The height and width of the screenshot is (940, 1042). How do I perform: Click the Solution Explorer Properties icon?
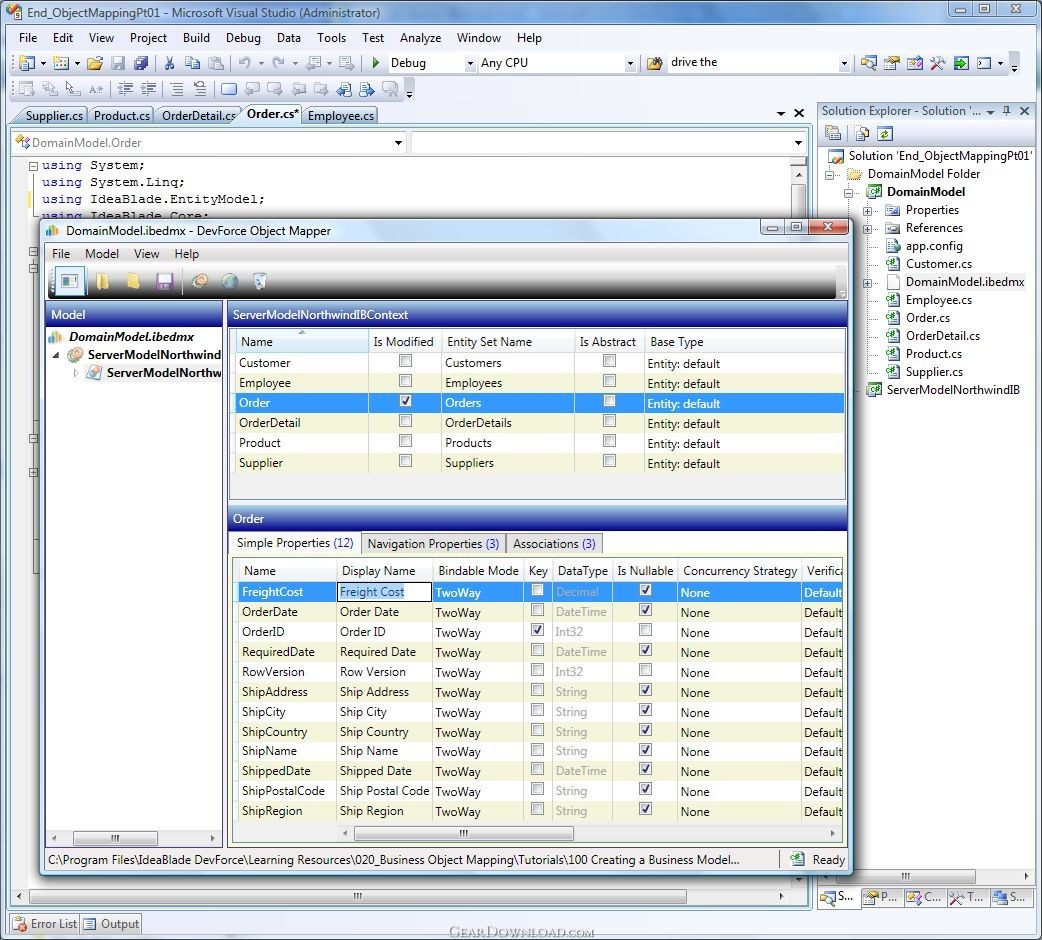pos(833,134)
